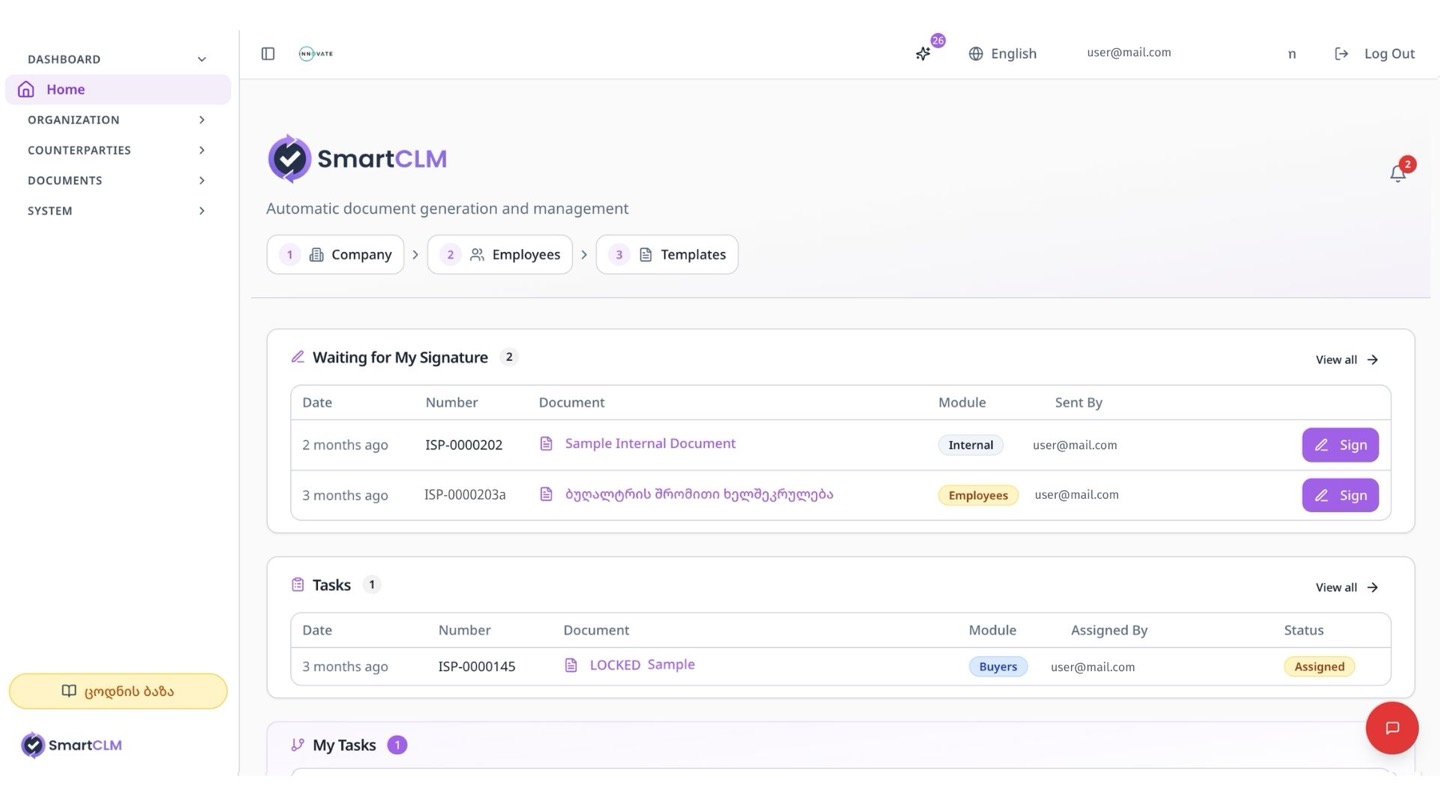
Task: Click the SmartCLM logo in main header
Action: (x=357, y=158)
